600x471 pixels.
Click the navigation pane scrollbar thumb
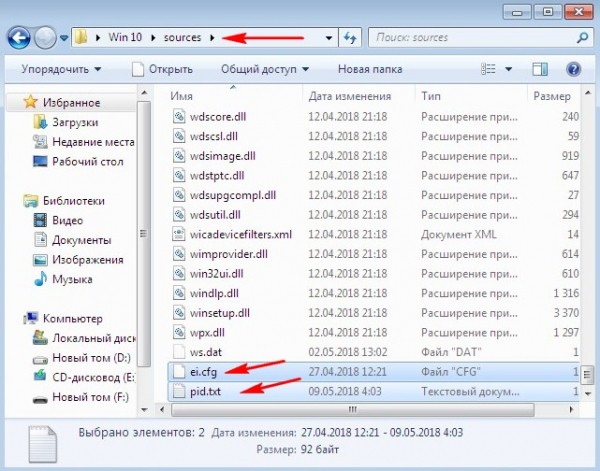[144, 233]
